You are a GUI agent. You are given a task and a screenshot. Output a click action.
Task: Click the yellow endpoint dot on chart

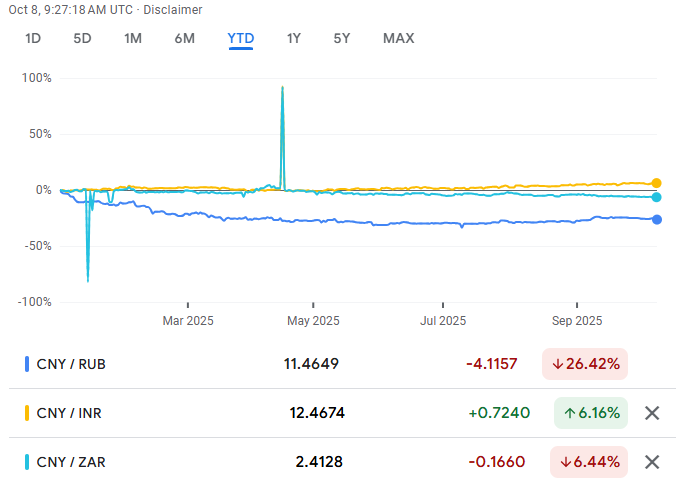656,183
